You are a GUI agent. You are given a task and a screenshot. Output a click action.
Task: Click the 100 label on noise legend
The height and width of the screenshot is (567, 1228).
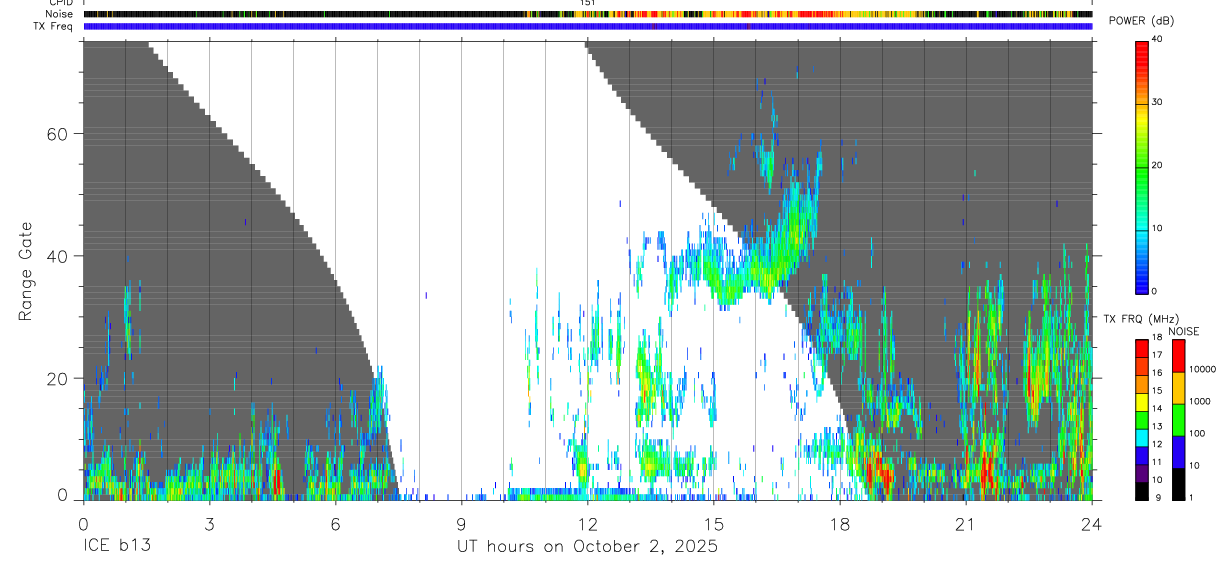coord(1197,433)
